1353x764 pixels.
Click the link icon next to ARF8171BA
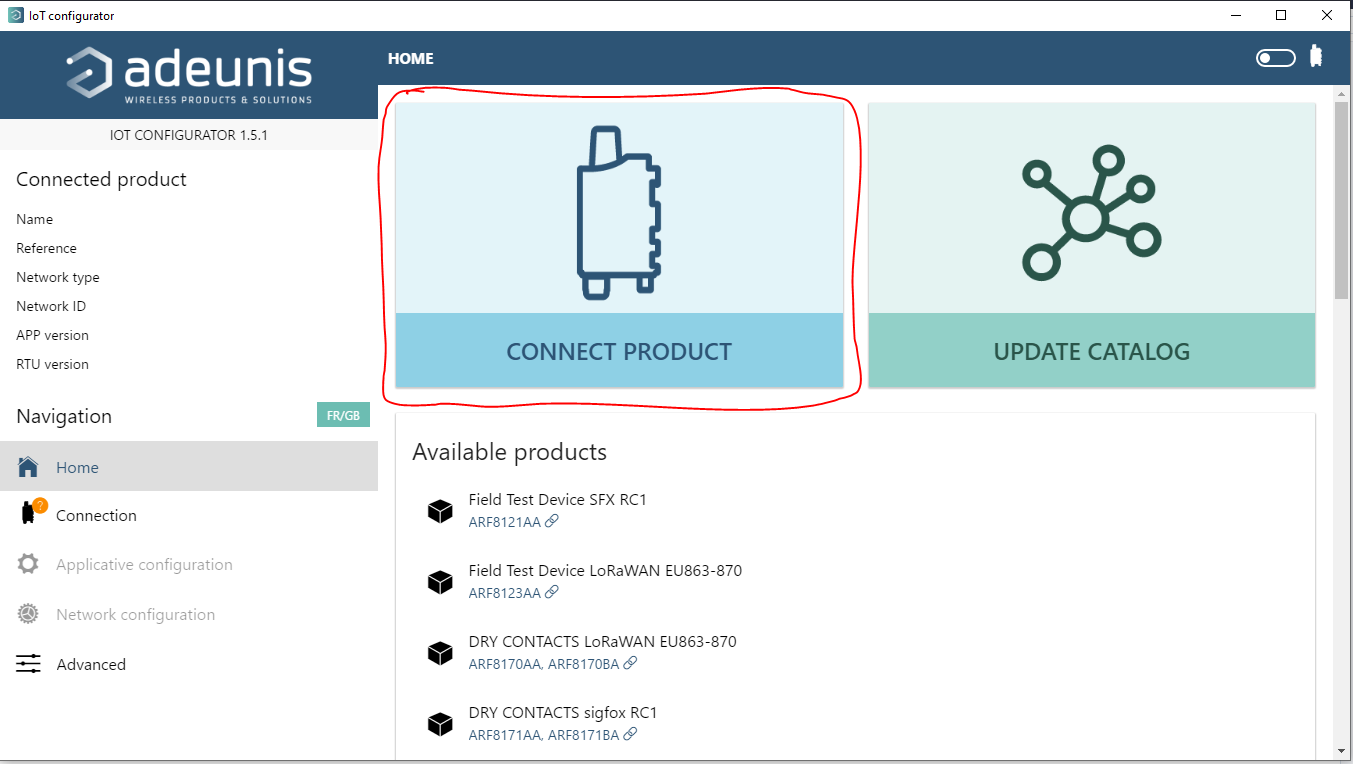click(630, 734)
